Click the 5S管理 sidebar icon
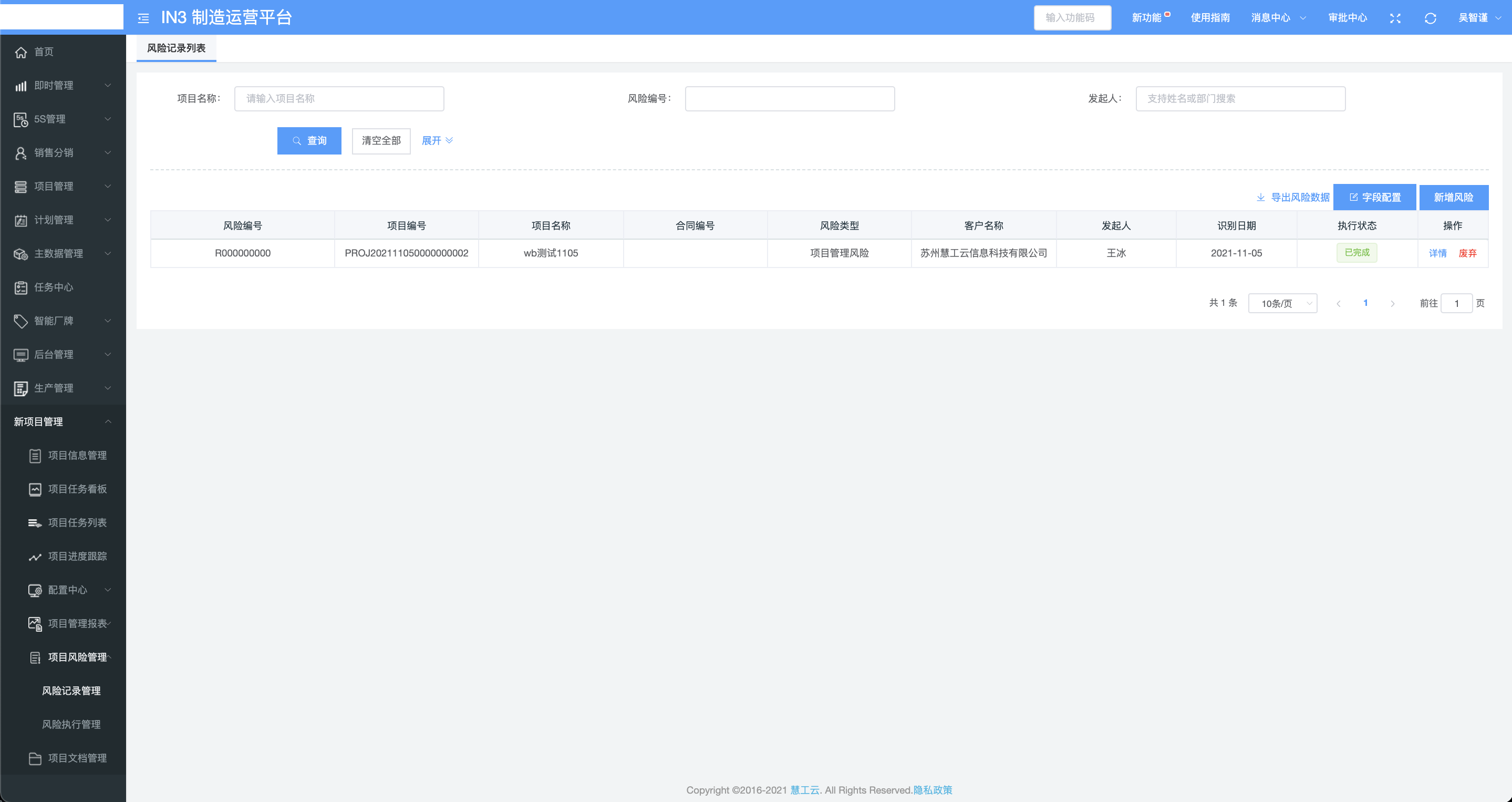This screenshot has height=802, width=1512. (21, 120)
